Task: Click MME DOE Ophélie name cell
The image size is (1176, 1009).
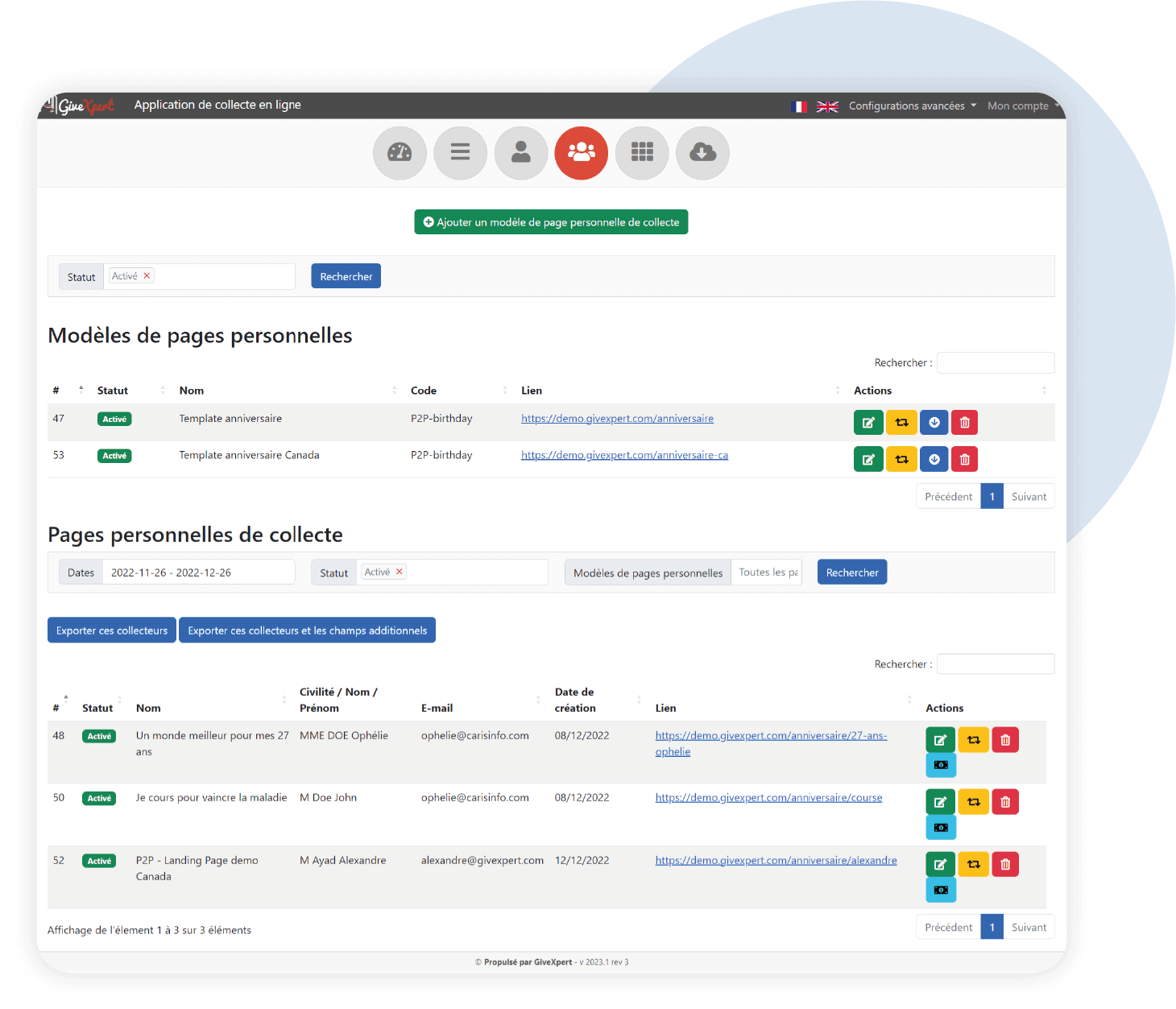Action: 344,736
